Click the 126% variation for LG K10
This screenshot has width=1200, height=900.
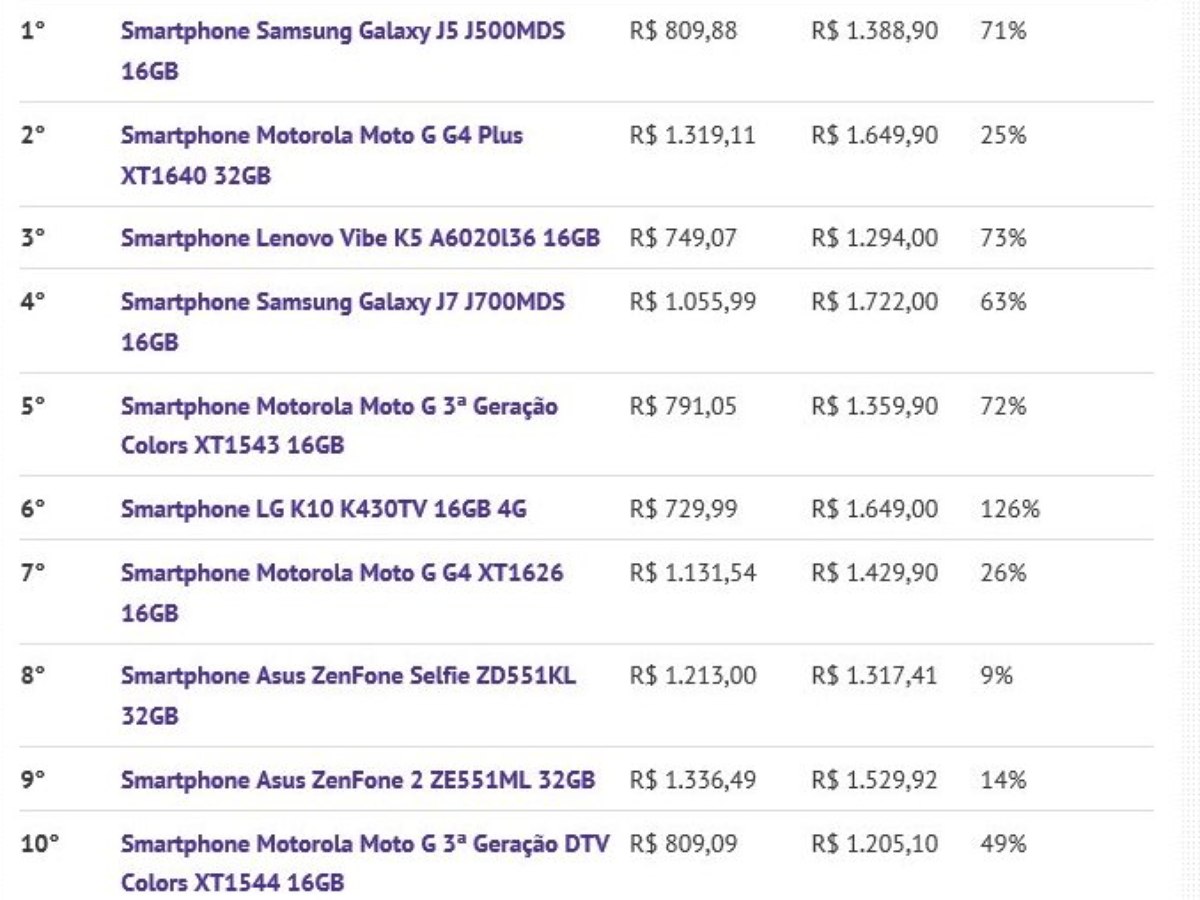(x=1010, y=510)
